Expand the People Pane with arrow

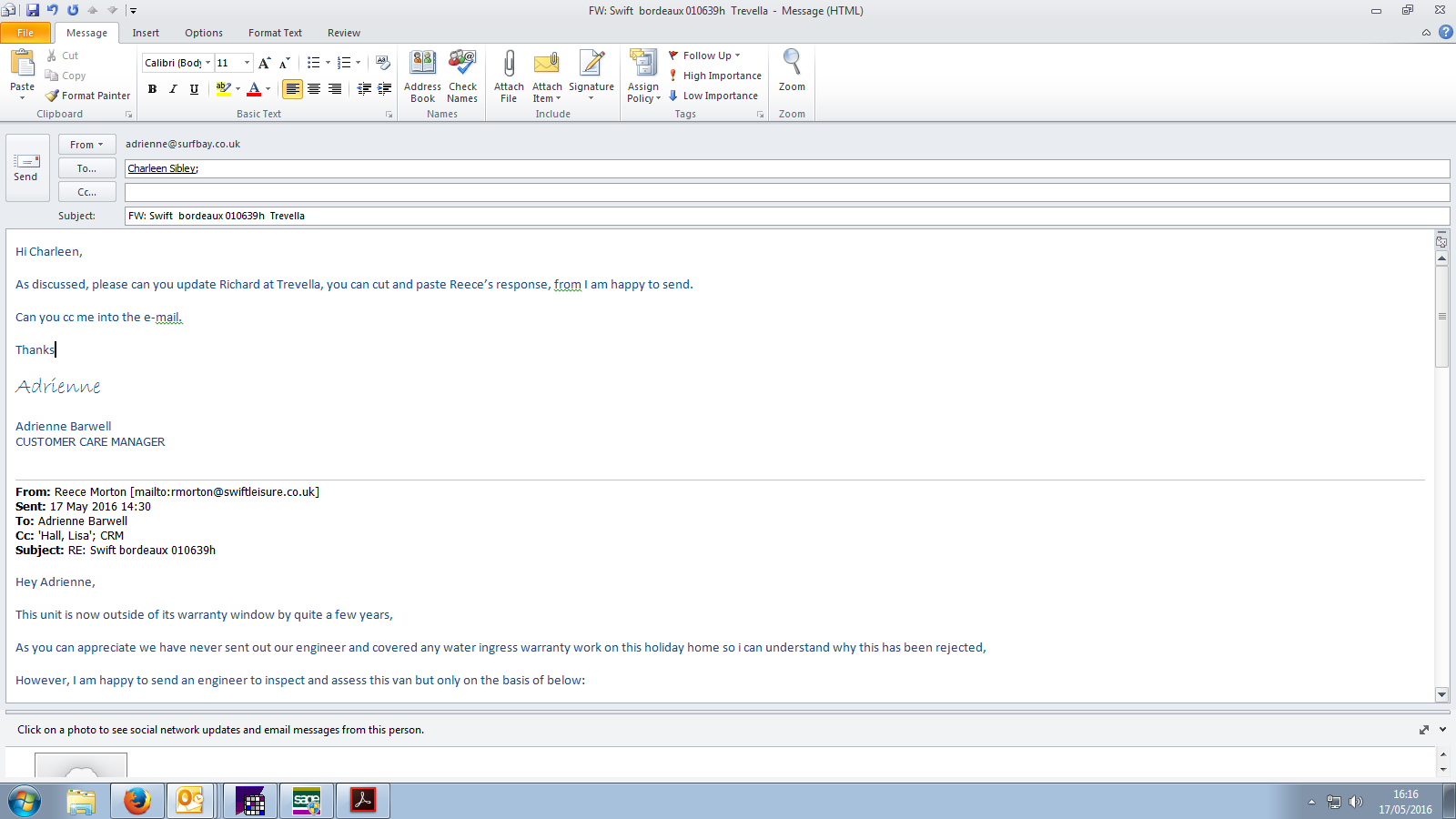tap(1442, 730)
